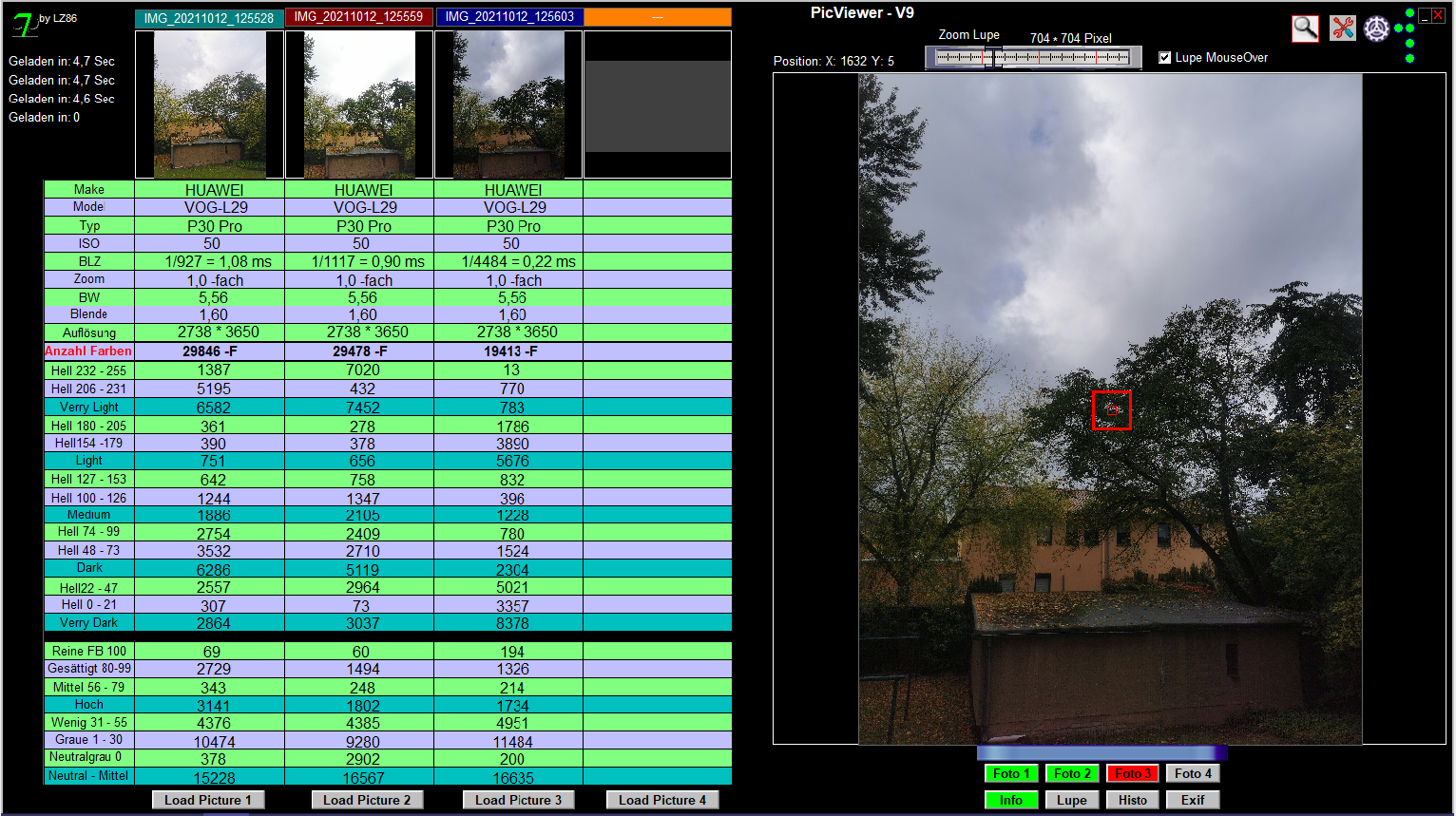Click the Reine FB 100 row label
The image size is (1456, 816).
pyautogui.click(x=89, y=651)
